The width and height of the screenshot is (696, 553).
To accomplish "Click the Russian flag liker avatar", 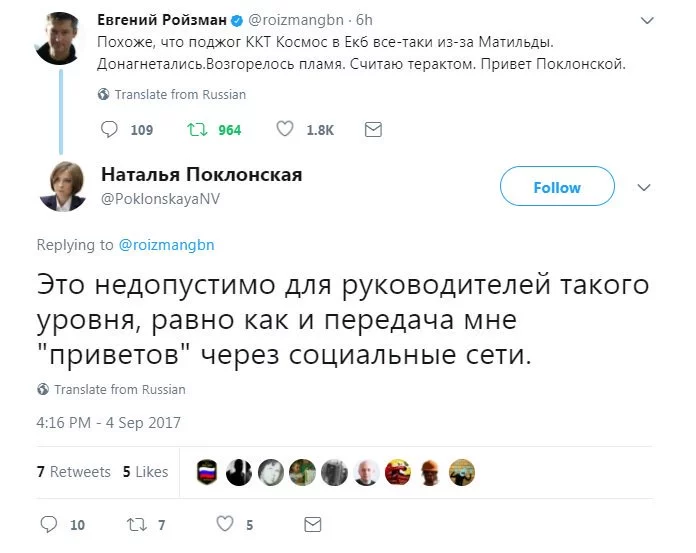I will coord(207,472).
